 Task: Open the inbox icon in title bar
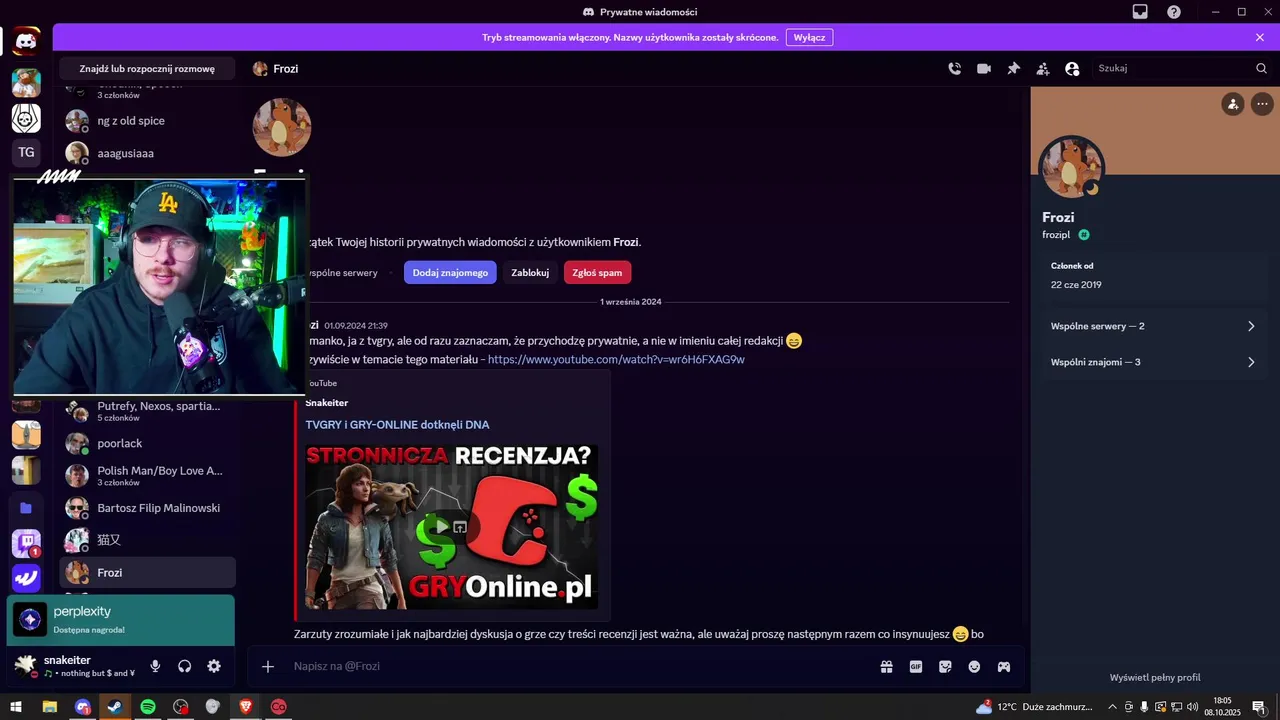pos(1140,12)
